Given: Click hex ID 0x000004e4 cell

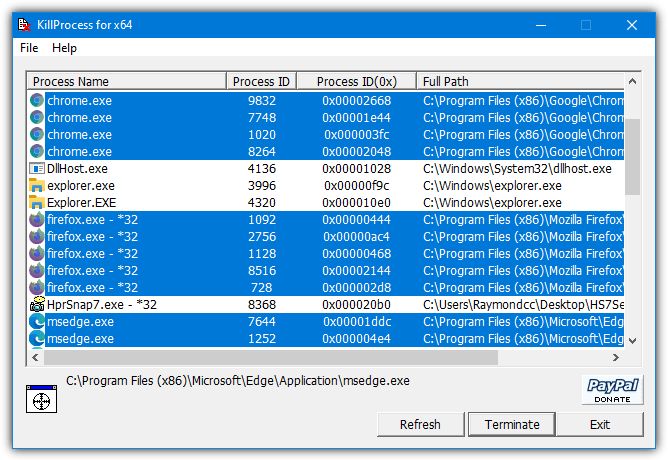Looking at the screenshot, I should pos(357,339).
